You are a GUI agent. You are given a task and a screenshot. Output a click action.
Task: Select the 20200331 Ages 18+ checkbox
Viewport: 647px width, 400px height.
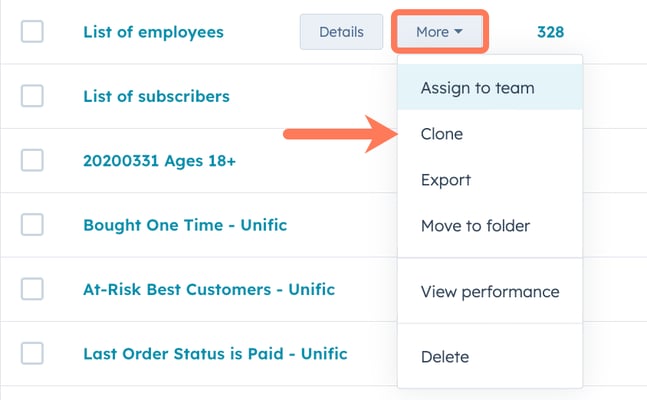(x=32, y=160)
